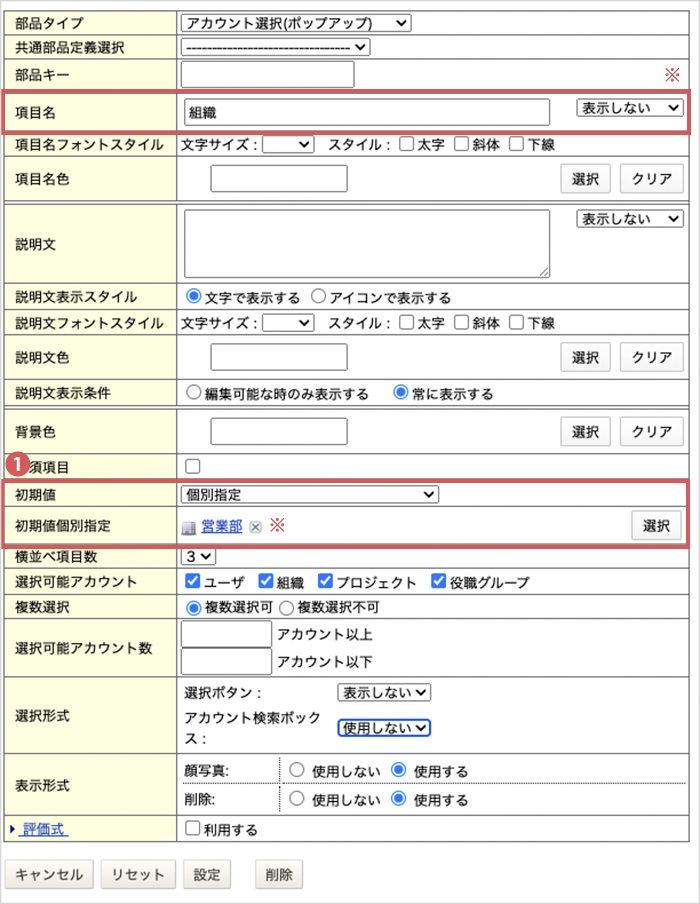Click クリア button for 背景色

tap(652, 432)
